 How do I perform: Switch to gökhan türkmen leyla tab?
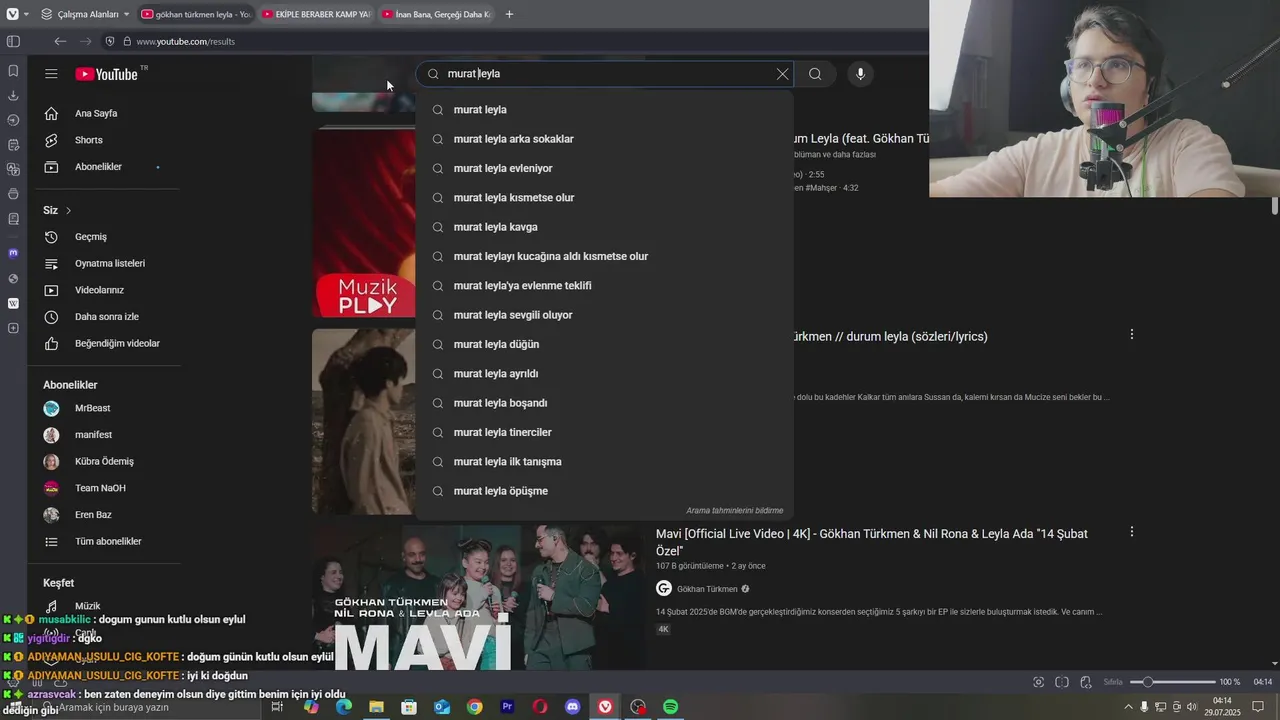click(x=196, y=14)
